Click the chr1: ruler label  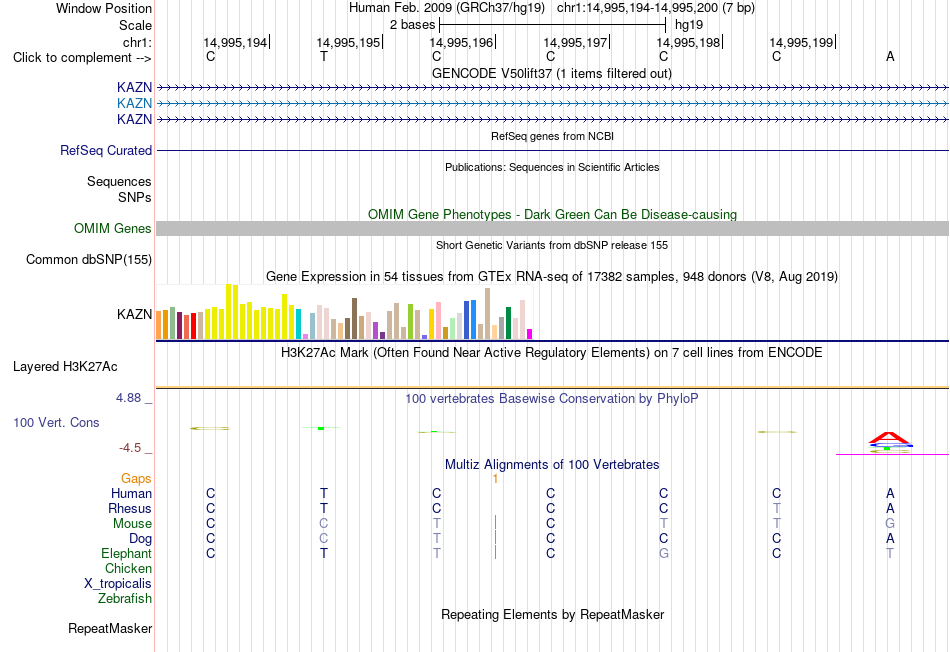pyautogui.click(x=138, y=42)
